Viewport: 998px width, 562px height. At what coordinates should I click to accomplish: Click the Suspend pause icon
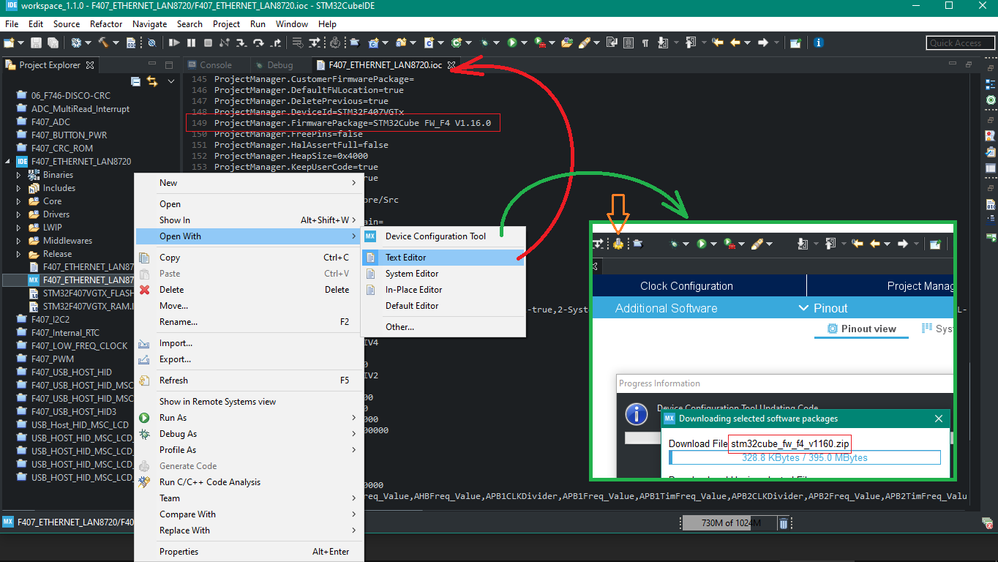pyautogui.click(x=191, y=43)
